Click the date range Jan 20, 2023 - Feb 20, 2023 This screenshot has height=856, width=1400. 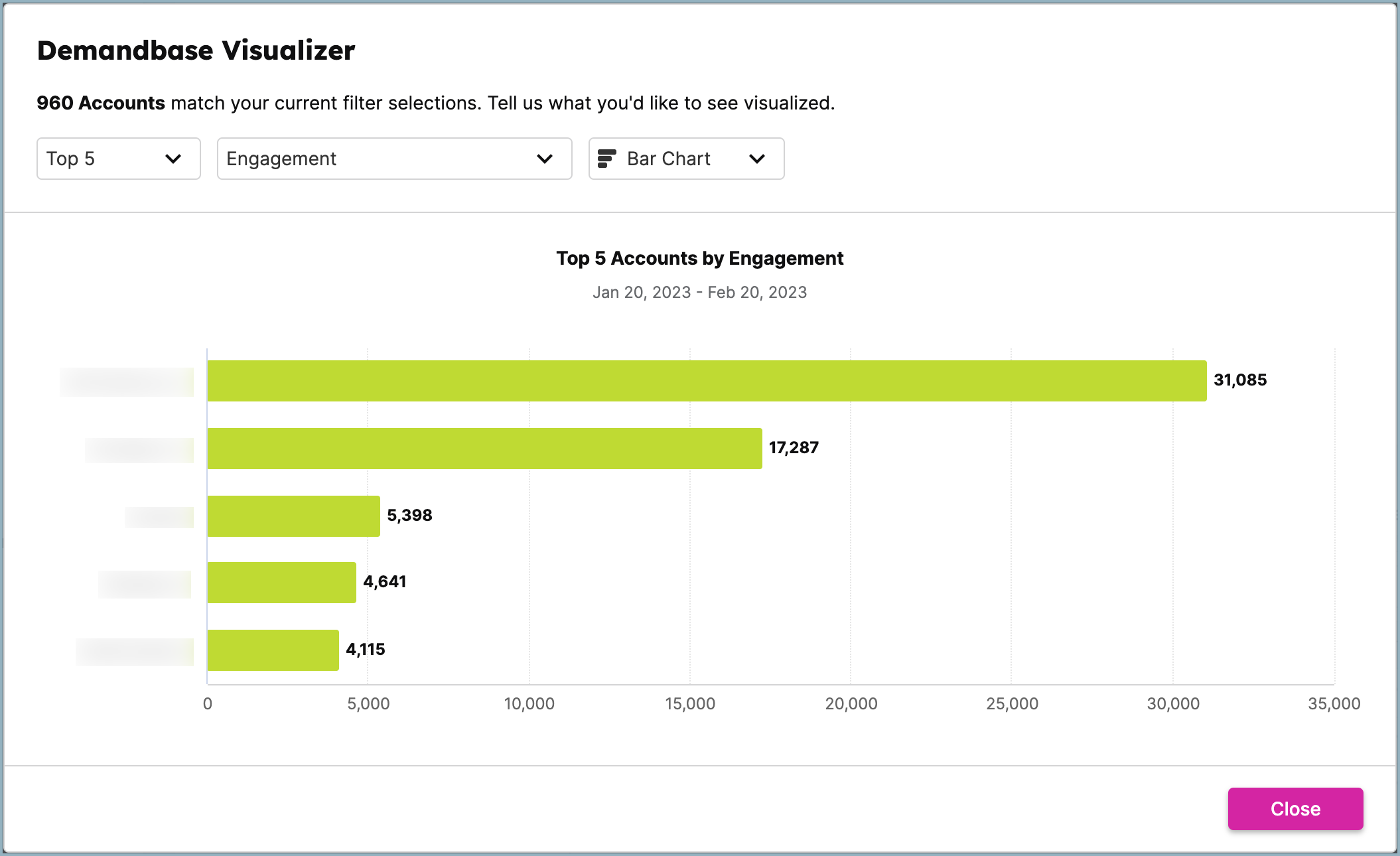700,293
